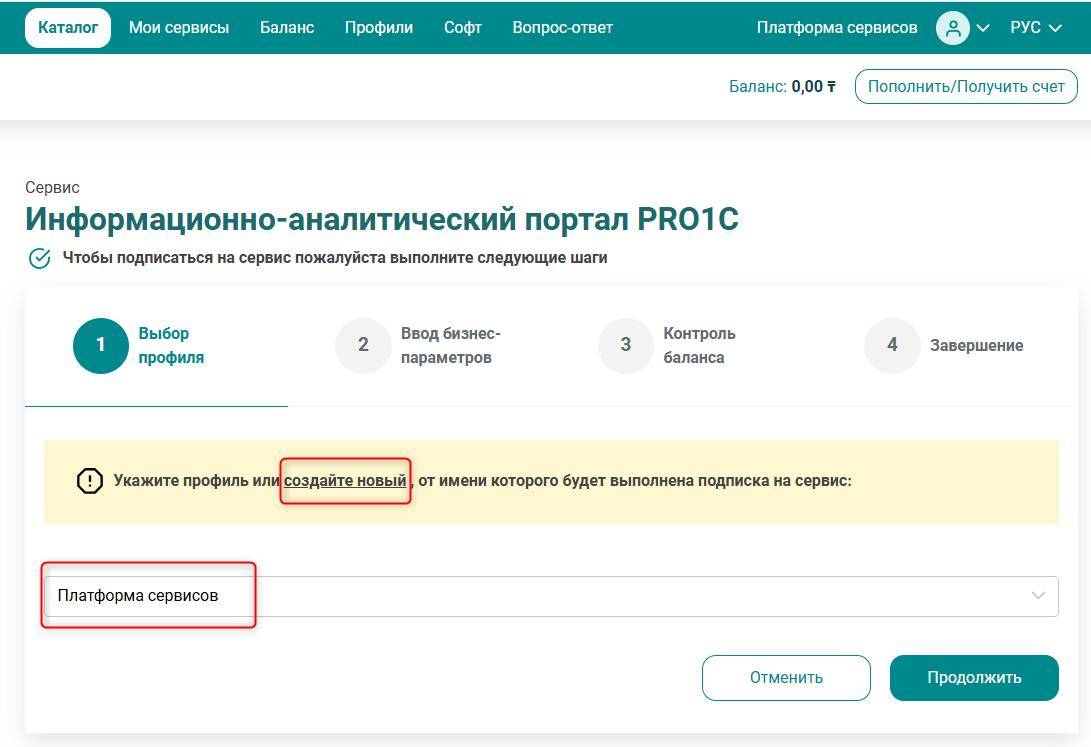Image resolution: width=1091 pixels, height=747 pixels.
Task: Open the Каталог tab
Action: (68, 28)
